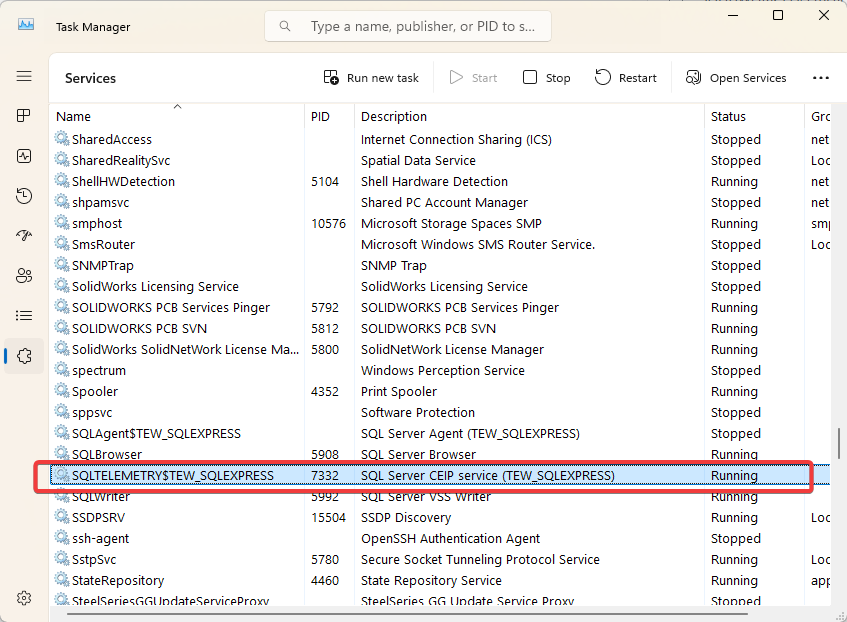This screenshot has height=622, width=847.
Task: Click PID 15504 cell
Action: tap(328, 518)
